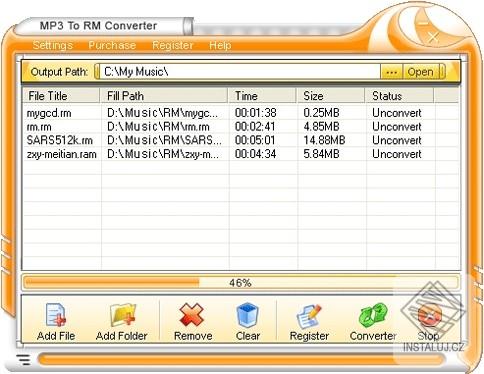Click the browse '...' output path button
Screen dimensions: 484x374
point(391,72)
